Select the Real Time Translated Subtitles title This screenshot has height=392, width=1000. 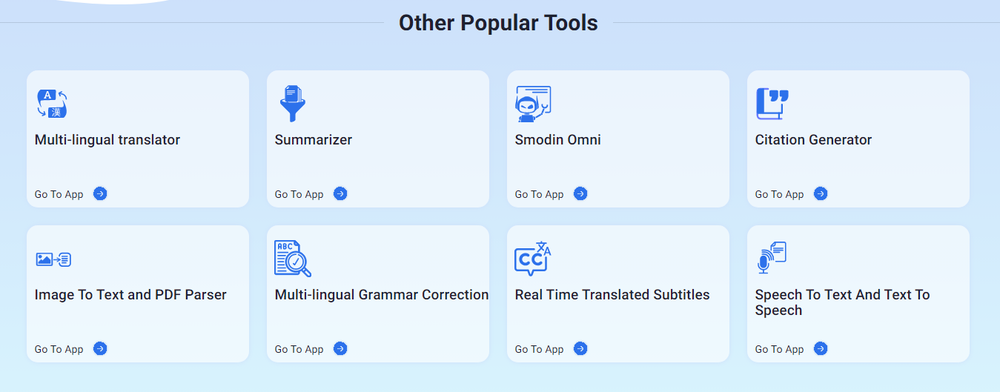[x=612, y=294]
